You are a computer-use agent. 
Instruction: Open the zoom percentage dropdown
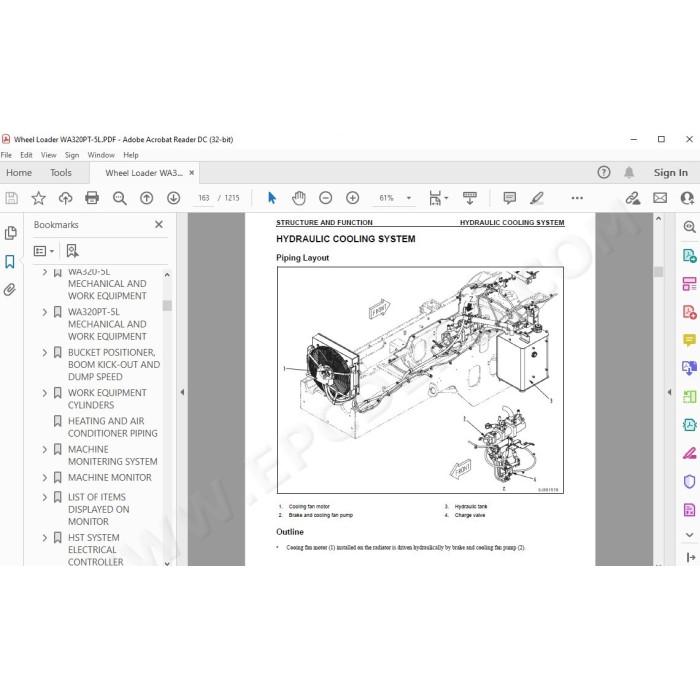pyautogui.click(x=408, y=198)
